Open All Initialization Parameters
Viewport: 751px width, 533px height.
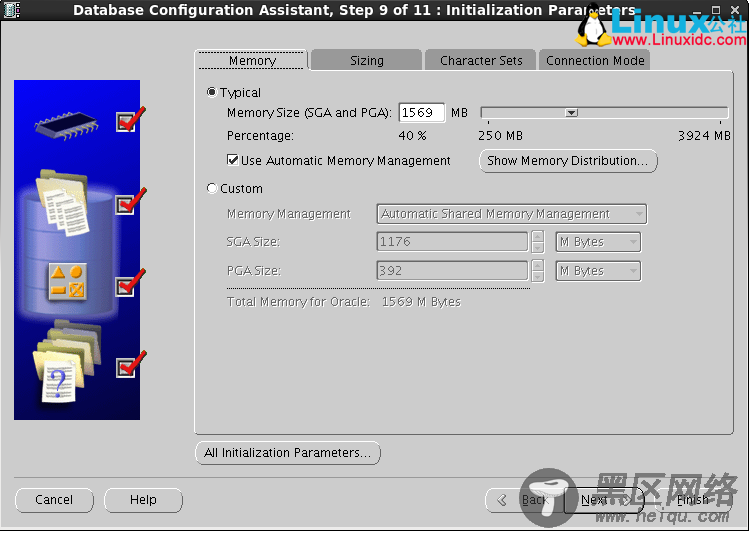pyautogui.click(x=288, y=453)
